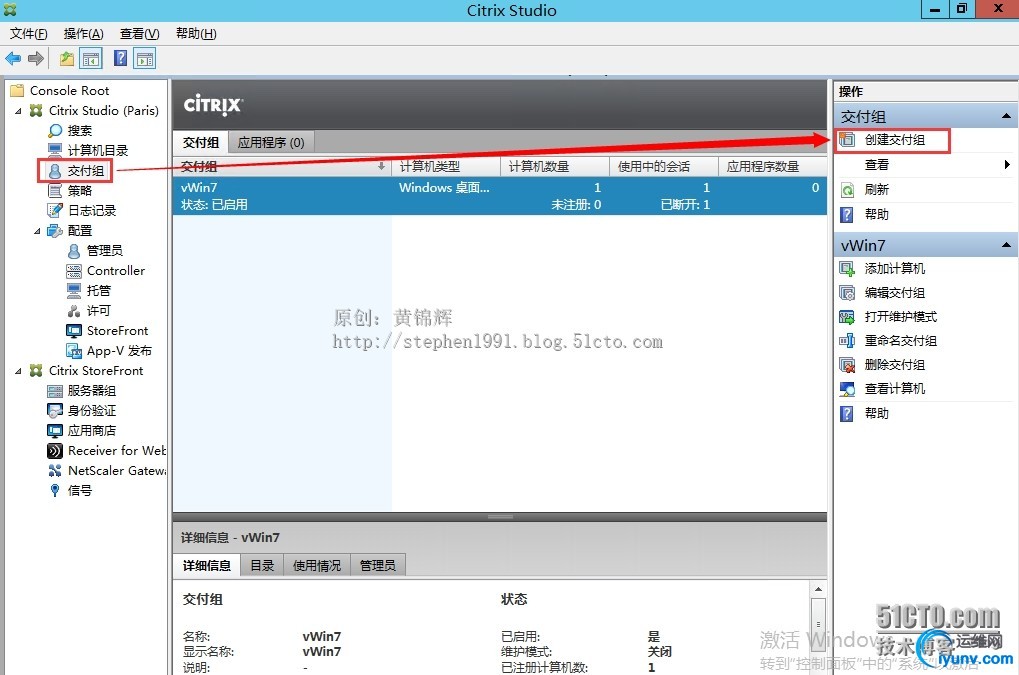Select Receiver for Web node
The image size is (1019, 675).
coord(116,451)
